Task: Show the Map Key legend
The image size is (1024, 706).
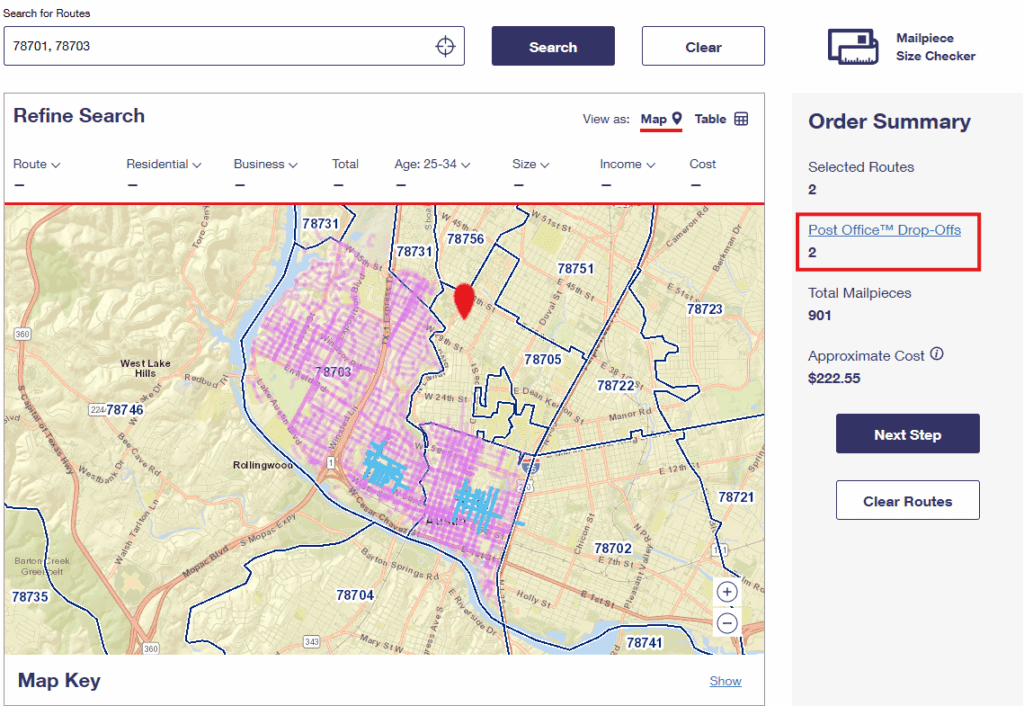Action: pyautogui.click(x=725, y=681)
